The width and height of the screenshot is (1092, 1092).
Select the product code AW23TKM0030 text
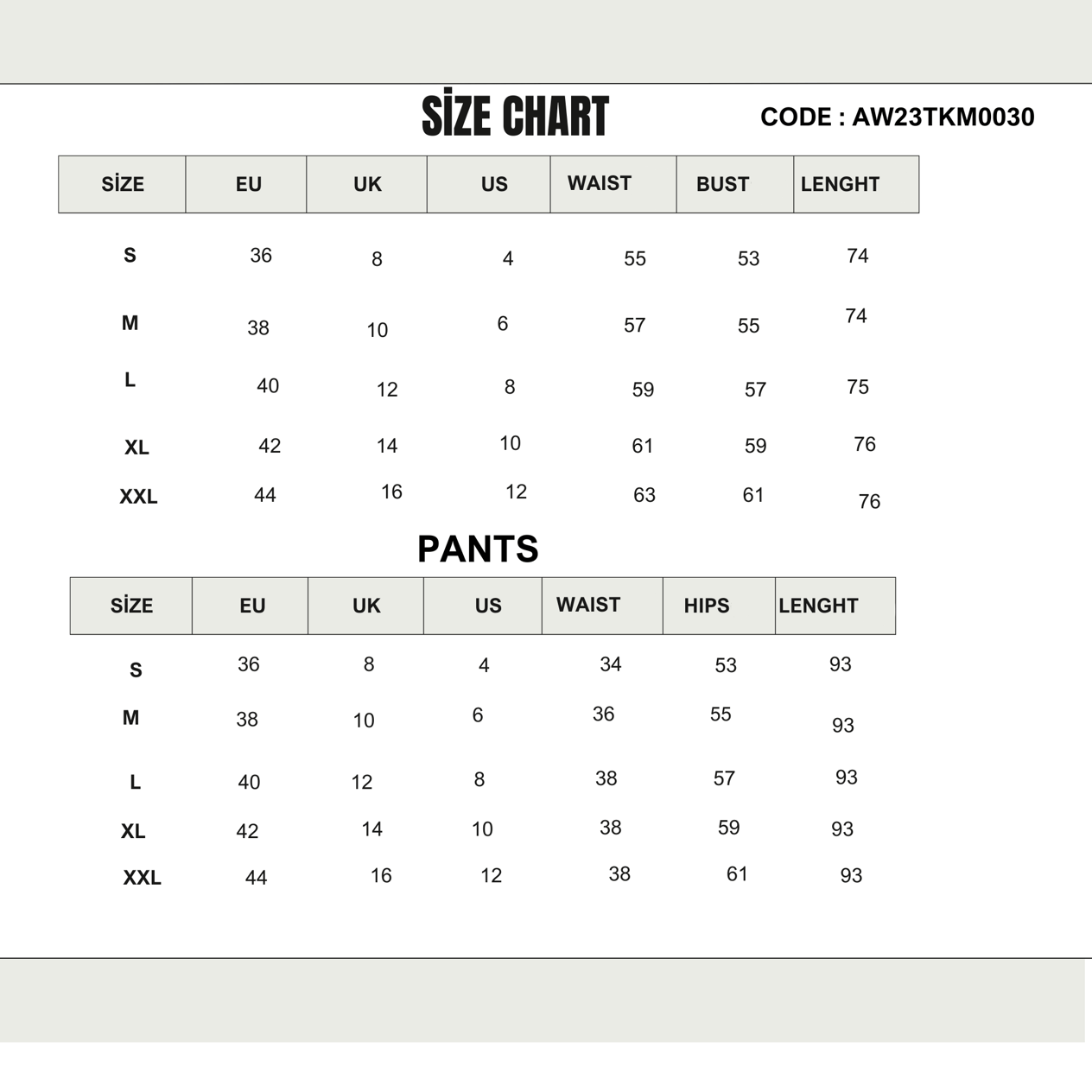[943, 117]
